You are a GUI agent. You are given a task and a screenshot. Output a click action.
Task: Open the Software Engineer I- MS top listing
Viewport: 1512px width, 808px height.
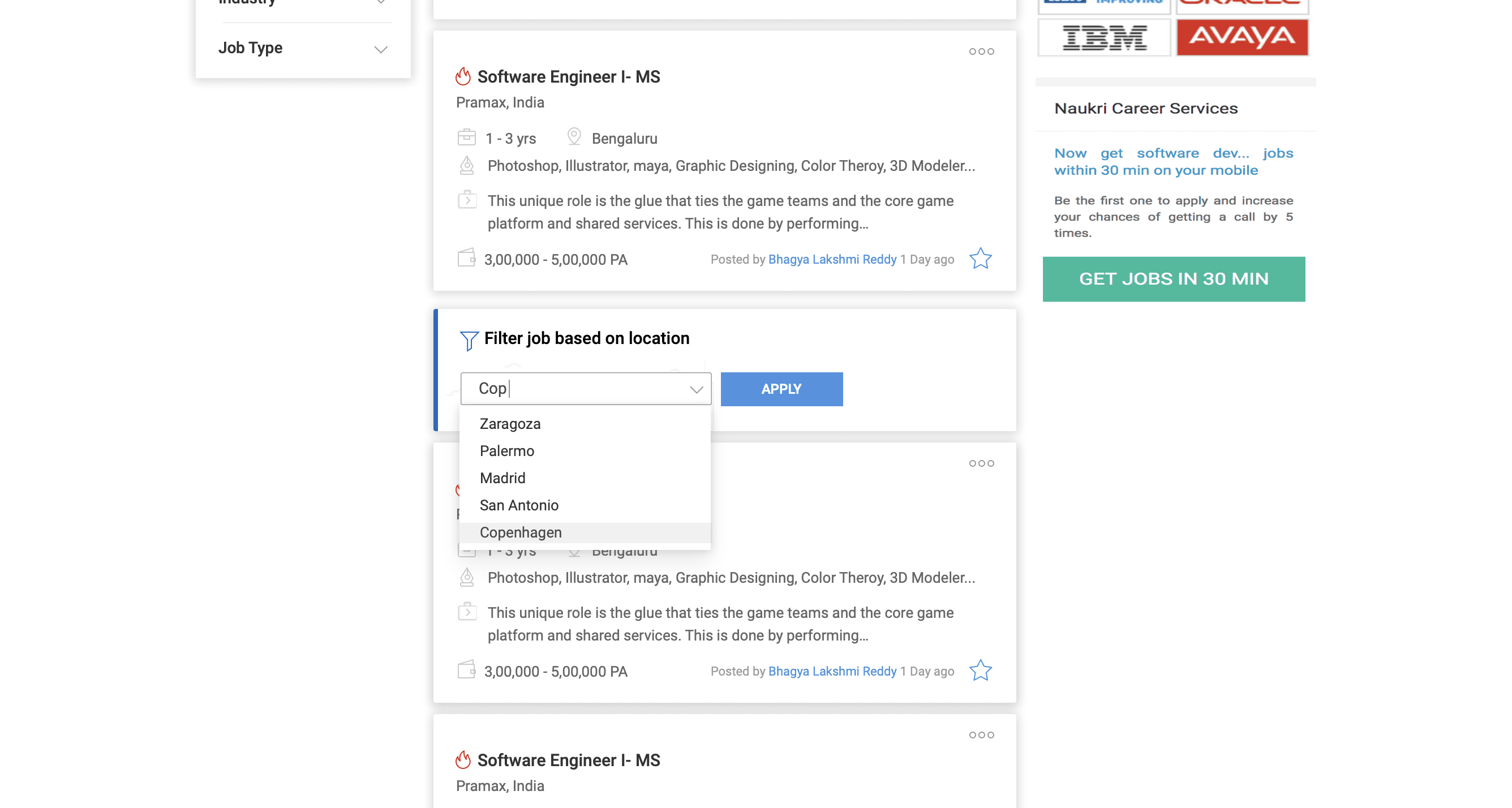568,77
